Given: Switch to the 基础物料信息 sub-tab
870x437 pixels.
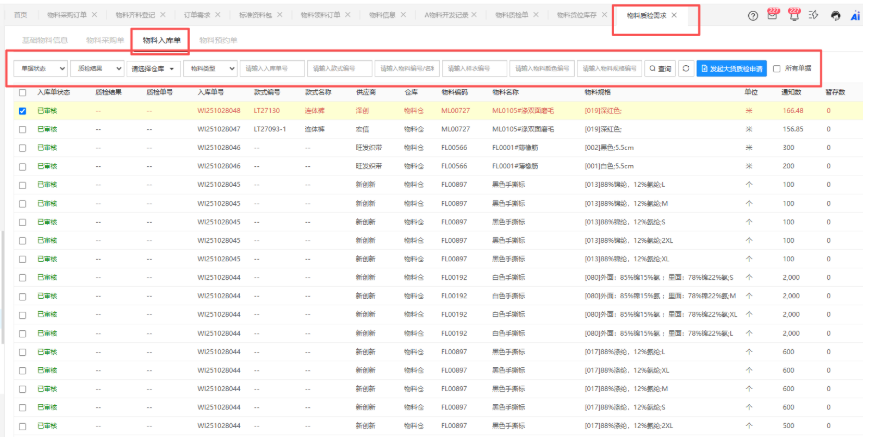Looking at the screenshot, I should [46, 41].
